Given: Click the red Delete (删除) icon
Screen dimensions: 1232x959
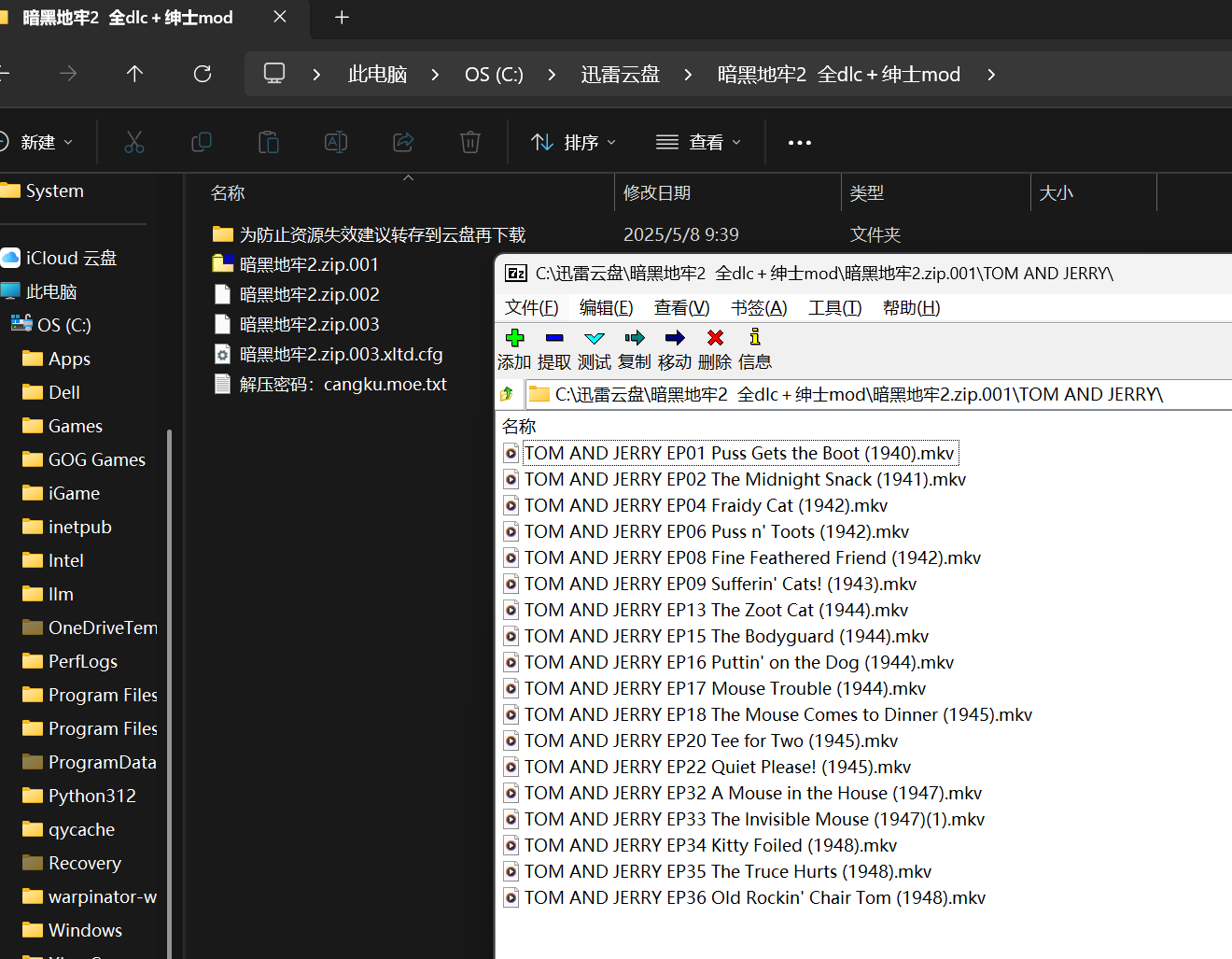Looking at the screenshot, I should (715, 338).
